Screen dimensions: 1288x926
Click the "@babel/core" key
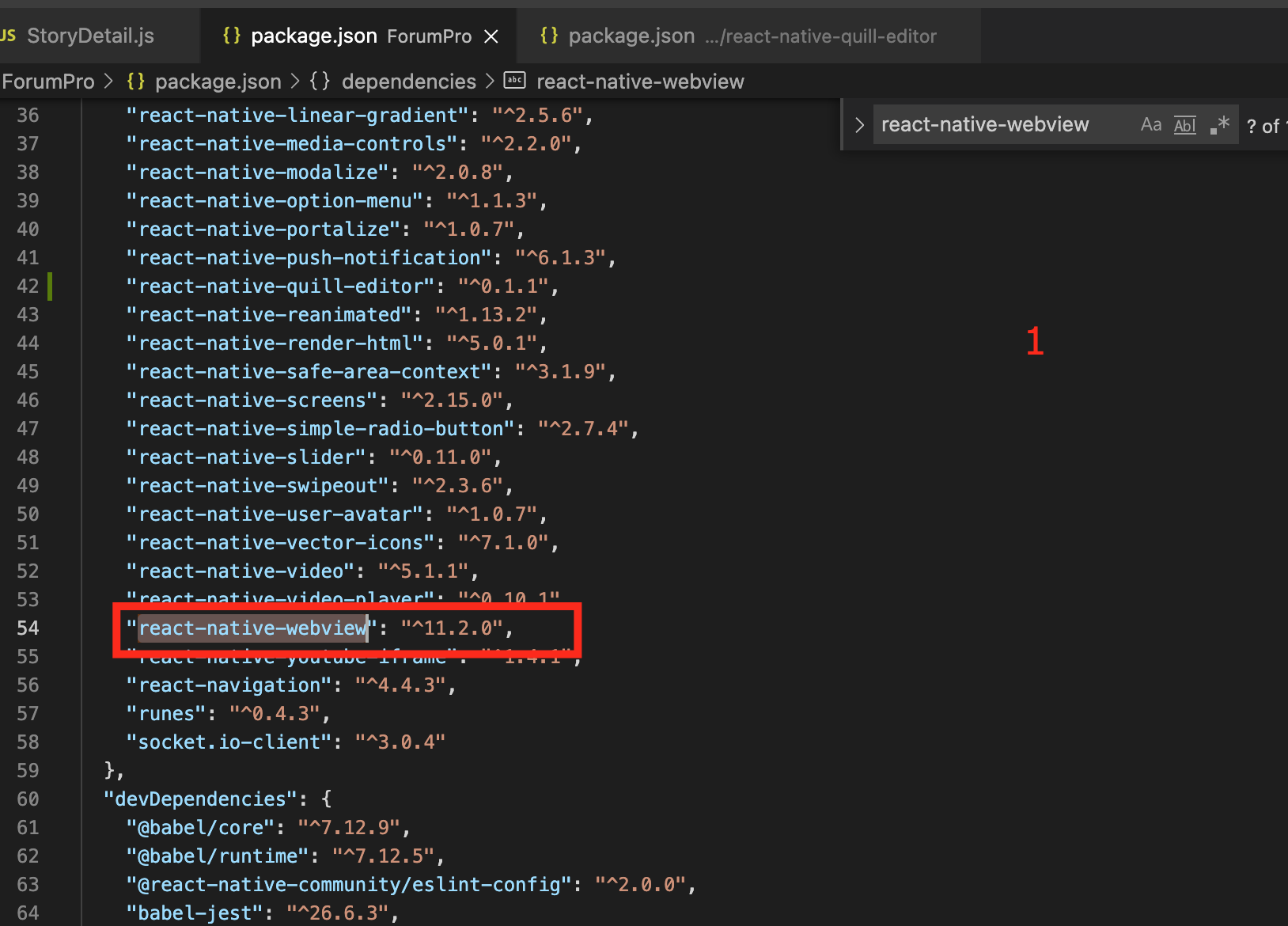[201, 827]
